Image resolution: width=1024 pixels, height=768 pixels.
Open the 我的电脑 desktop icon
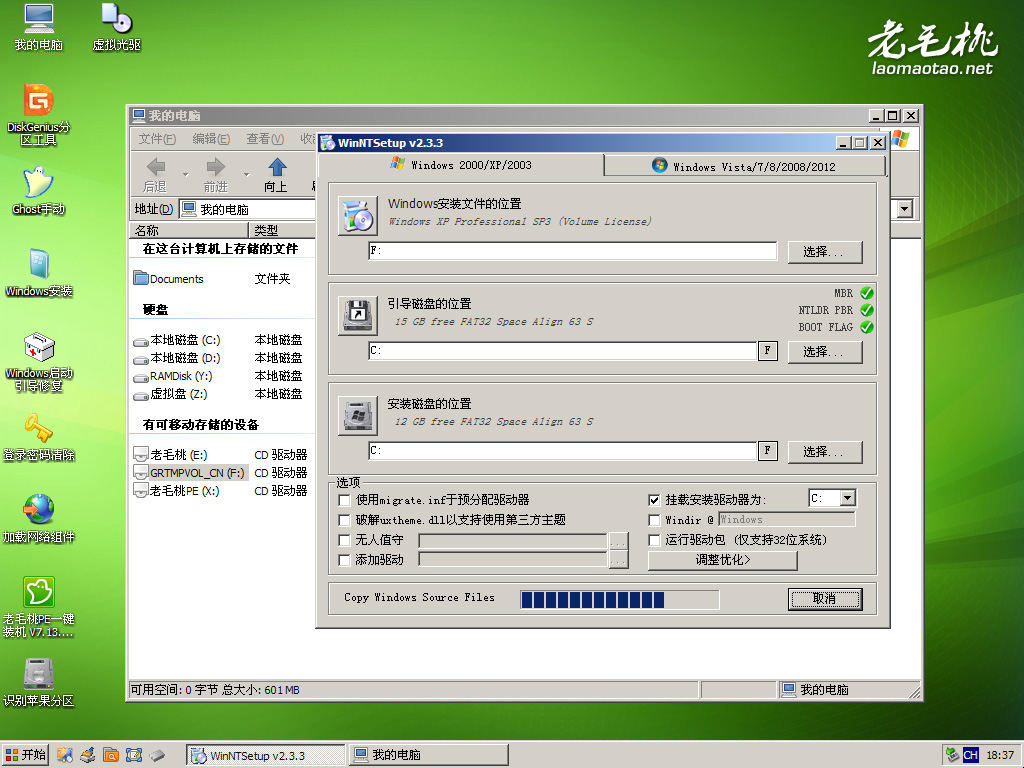(x=39, y=27)
